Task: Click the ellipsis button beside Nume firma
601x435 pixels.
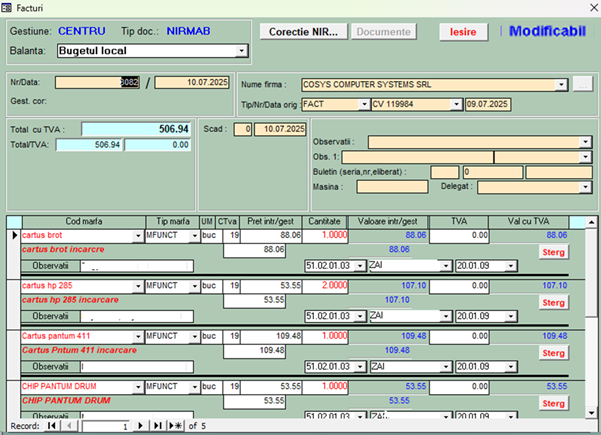Action: pyautogui.click(x=582, y=85)
